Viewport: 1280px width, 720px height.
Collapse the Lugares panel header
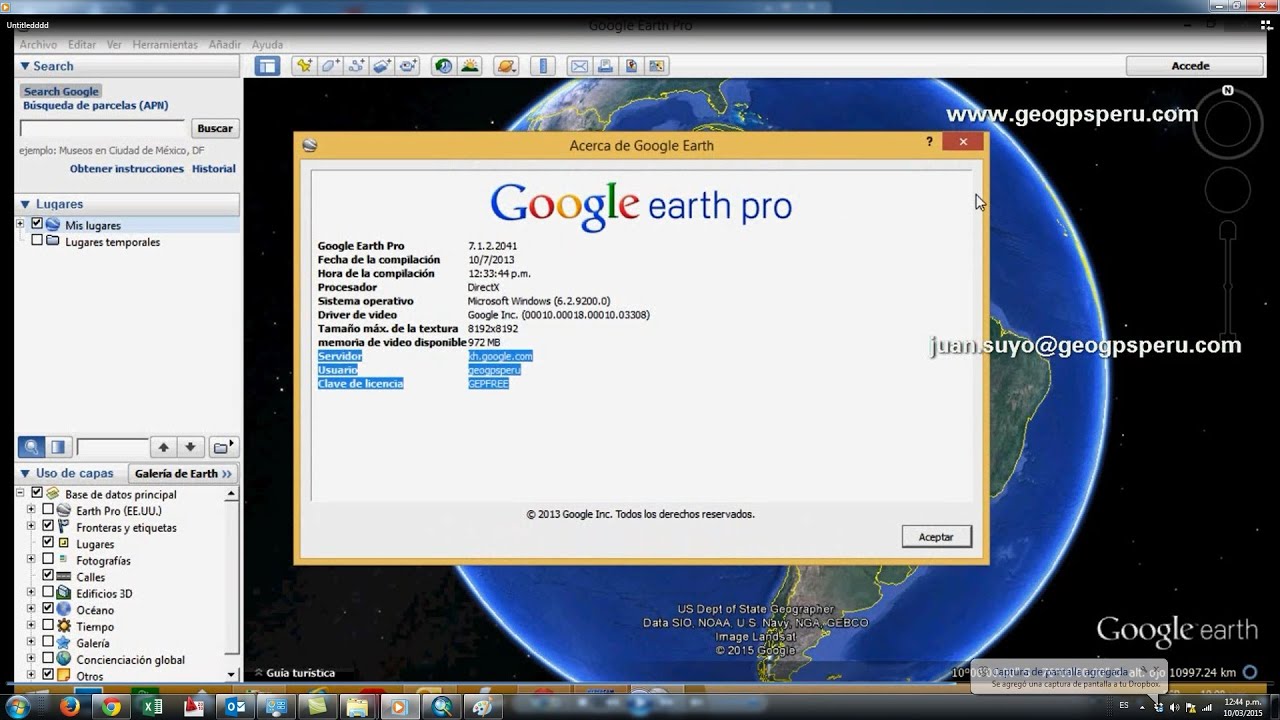(24, 204)
